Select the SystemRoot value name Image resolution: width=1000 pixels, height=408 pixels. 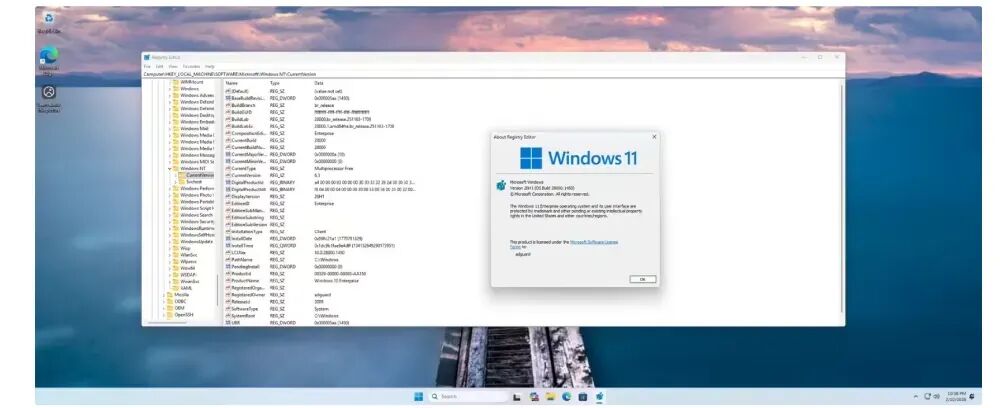pyautogui.click(x=242, y=316)
